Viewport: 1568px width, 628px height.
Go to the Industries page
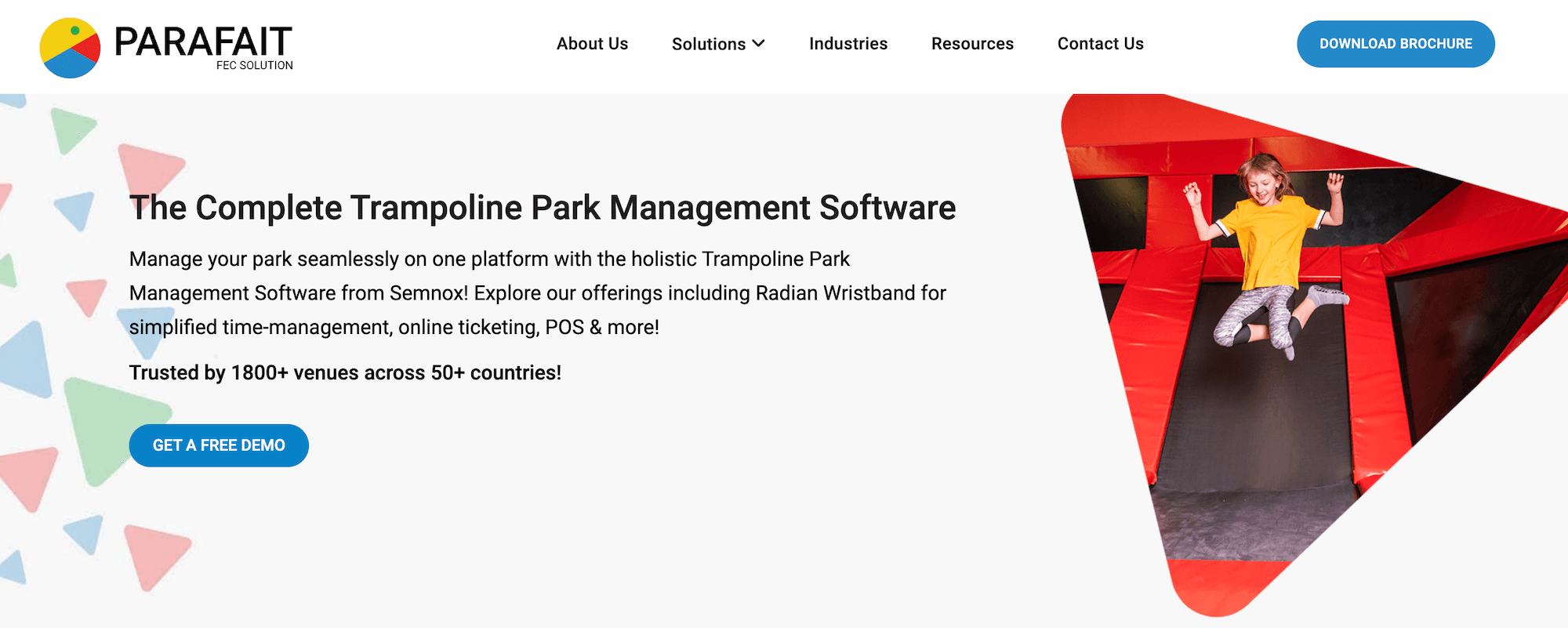(x=848, y=44)
